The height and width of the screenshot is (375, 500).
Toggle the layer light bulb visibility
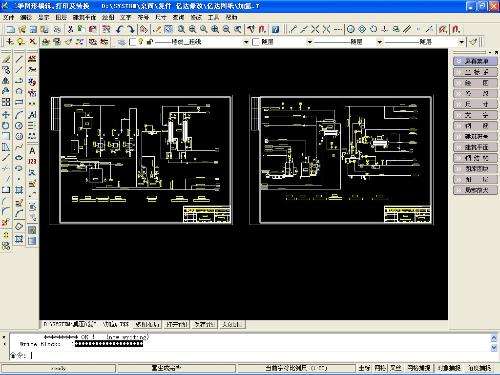[x=141, y=42]
